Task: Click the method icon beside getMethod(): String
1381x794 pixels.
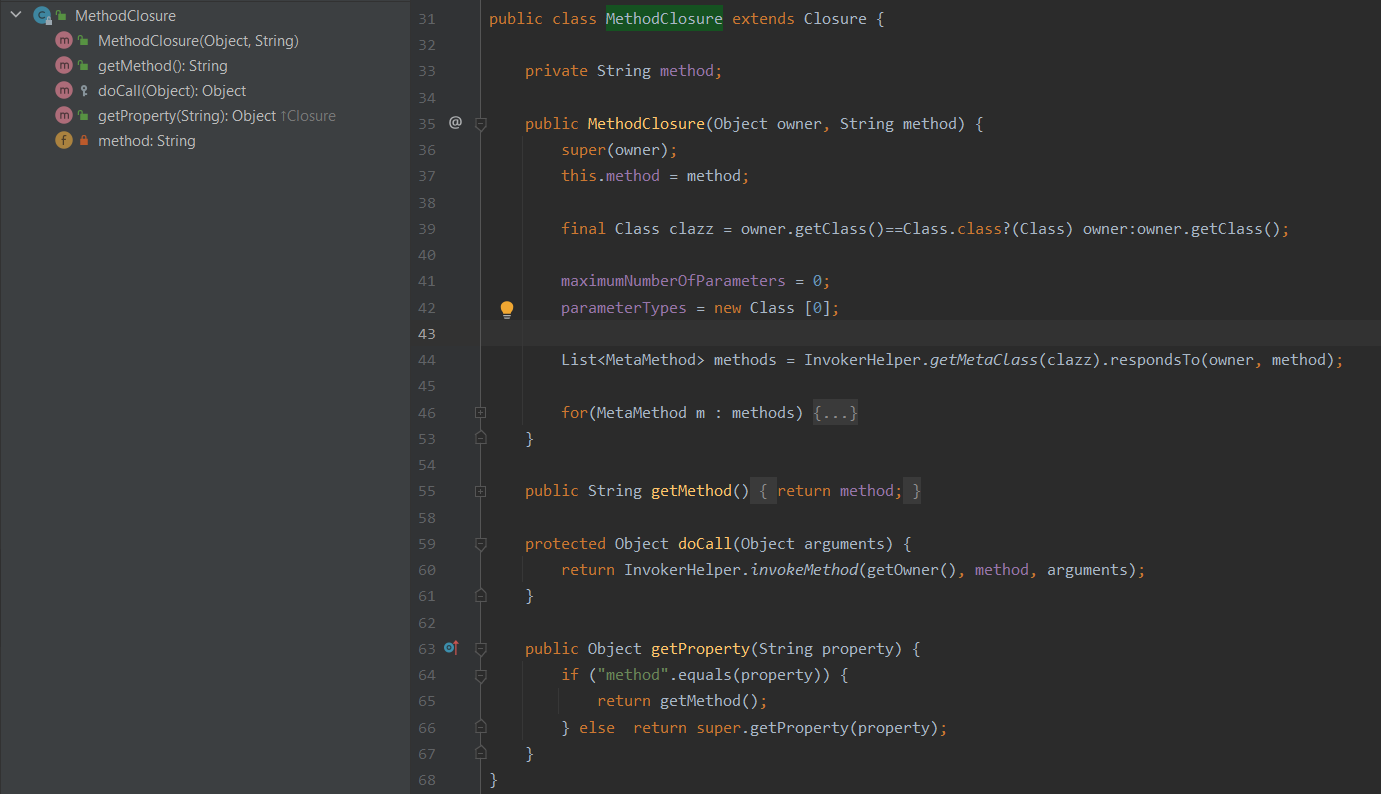Action: click(64, 66)
